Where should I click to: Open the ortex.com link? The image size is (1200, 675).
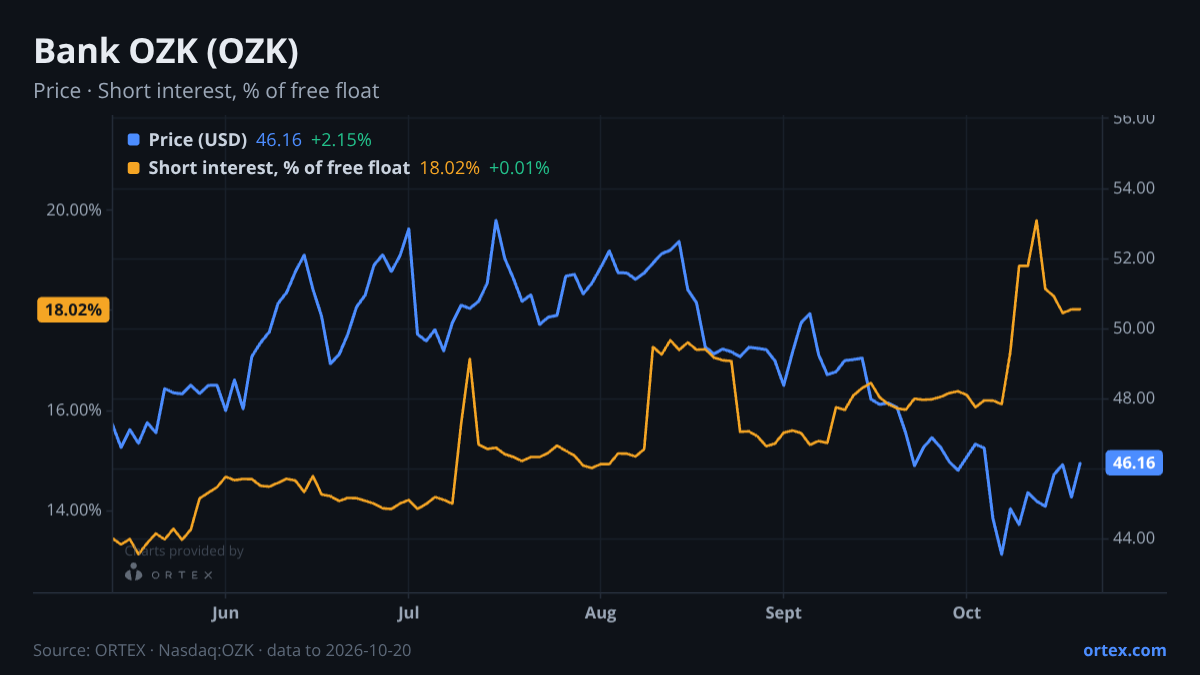pos(1124,650)
